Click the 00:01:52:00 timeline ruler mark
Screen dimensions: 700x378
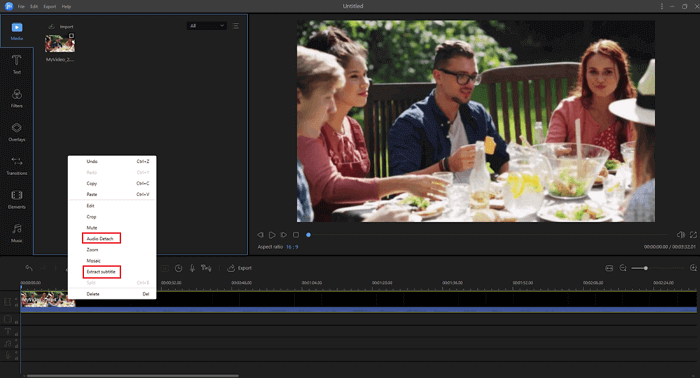(523, 282)
